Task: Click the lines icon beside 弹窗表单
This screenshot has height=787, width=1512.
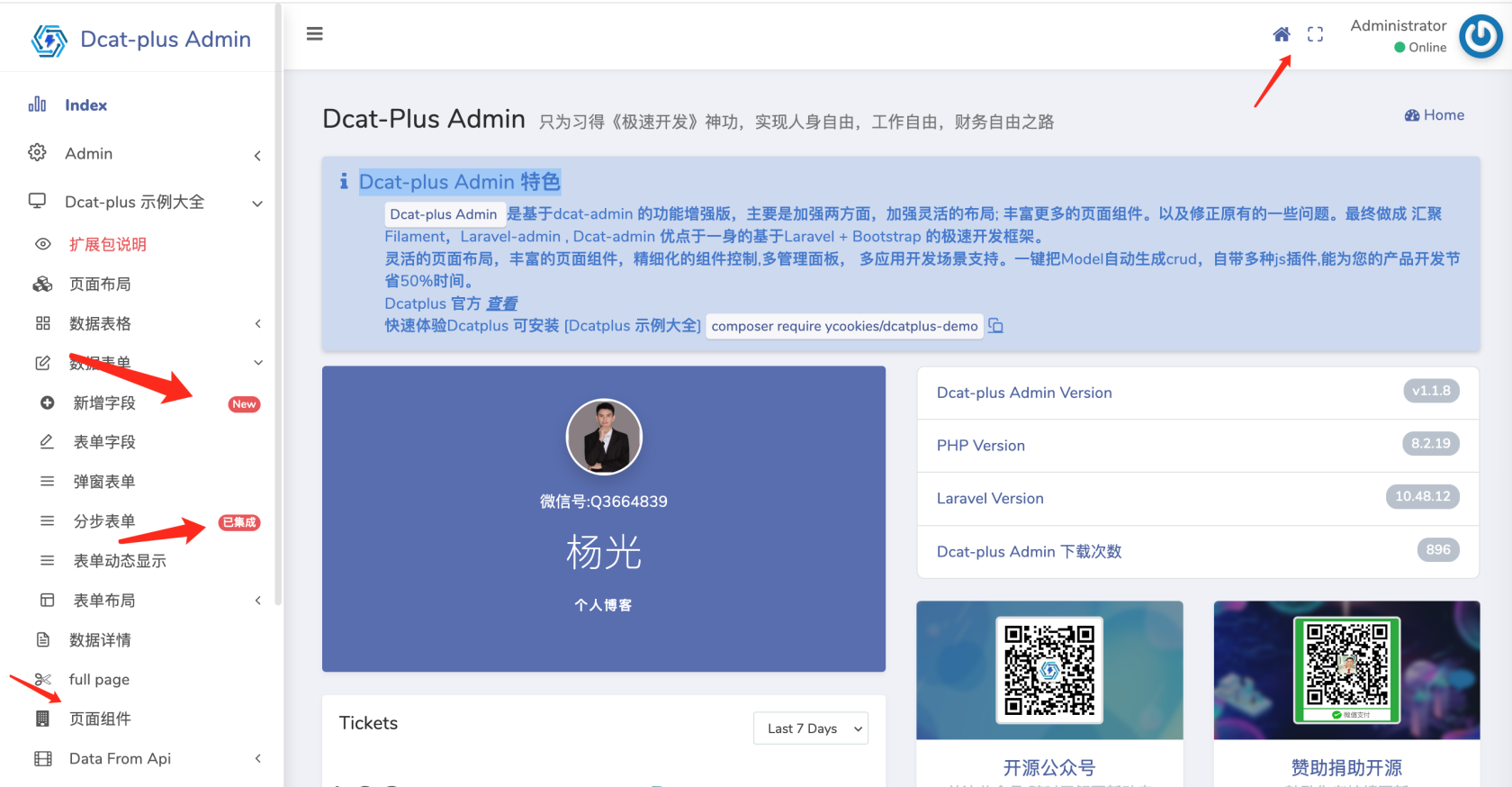Action: 47,482
